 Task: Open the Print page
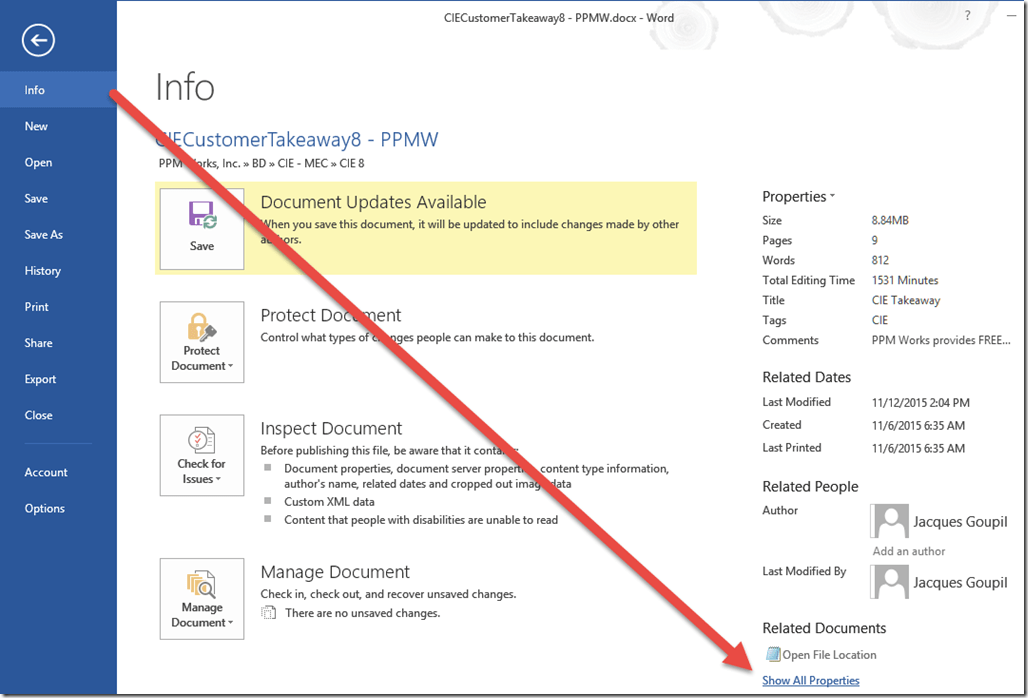click(x=58, y=306)
